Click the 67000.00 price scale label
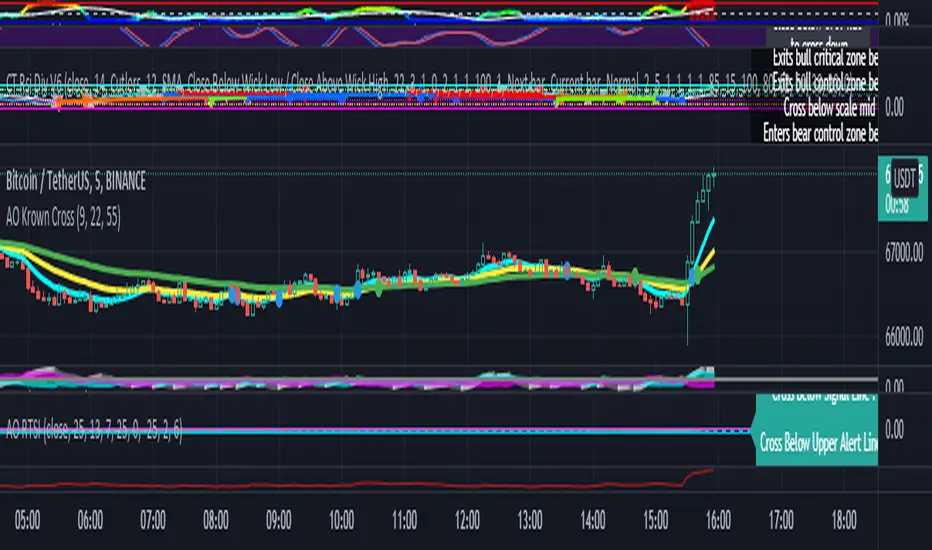 [904, 253]
